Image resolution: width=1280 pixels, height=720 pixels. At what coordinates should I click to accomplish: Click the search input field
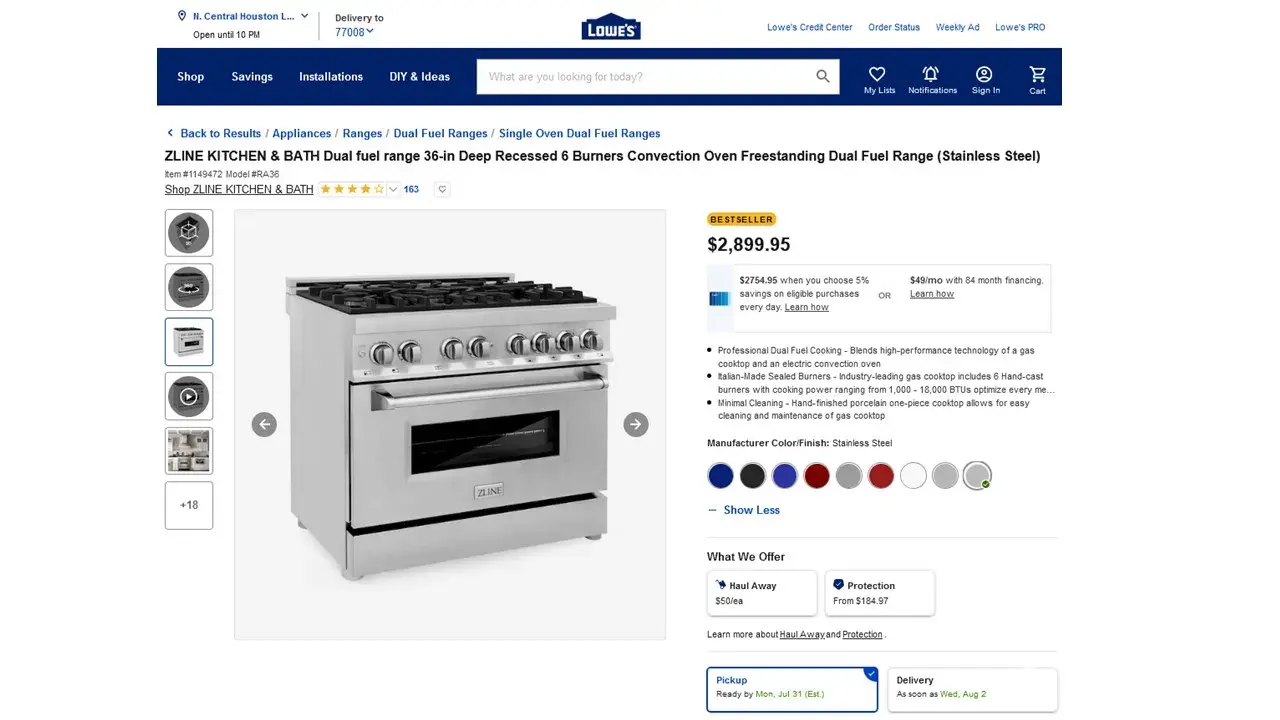(645, 76)
